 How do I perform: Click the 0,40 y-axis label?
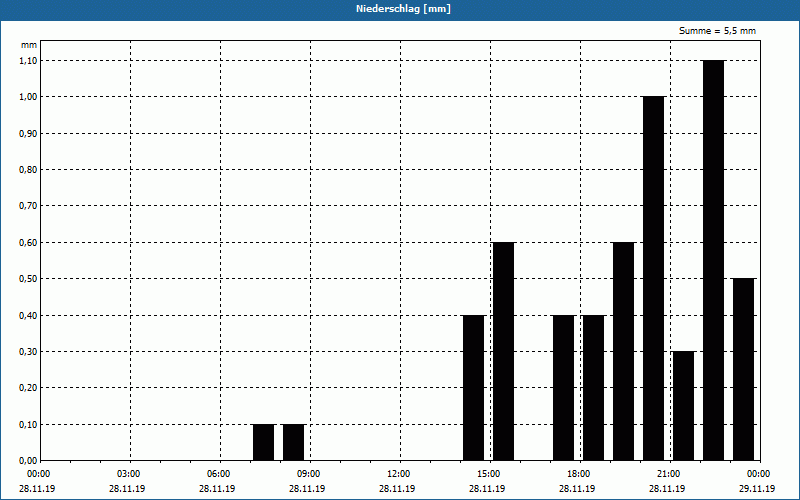pos(28,316)
